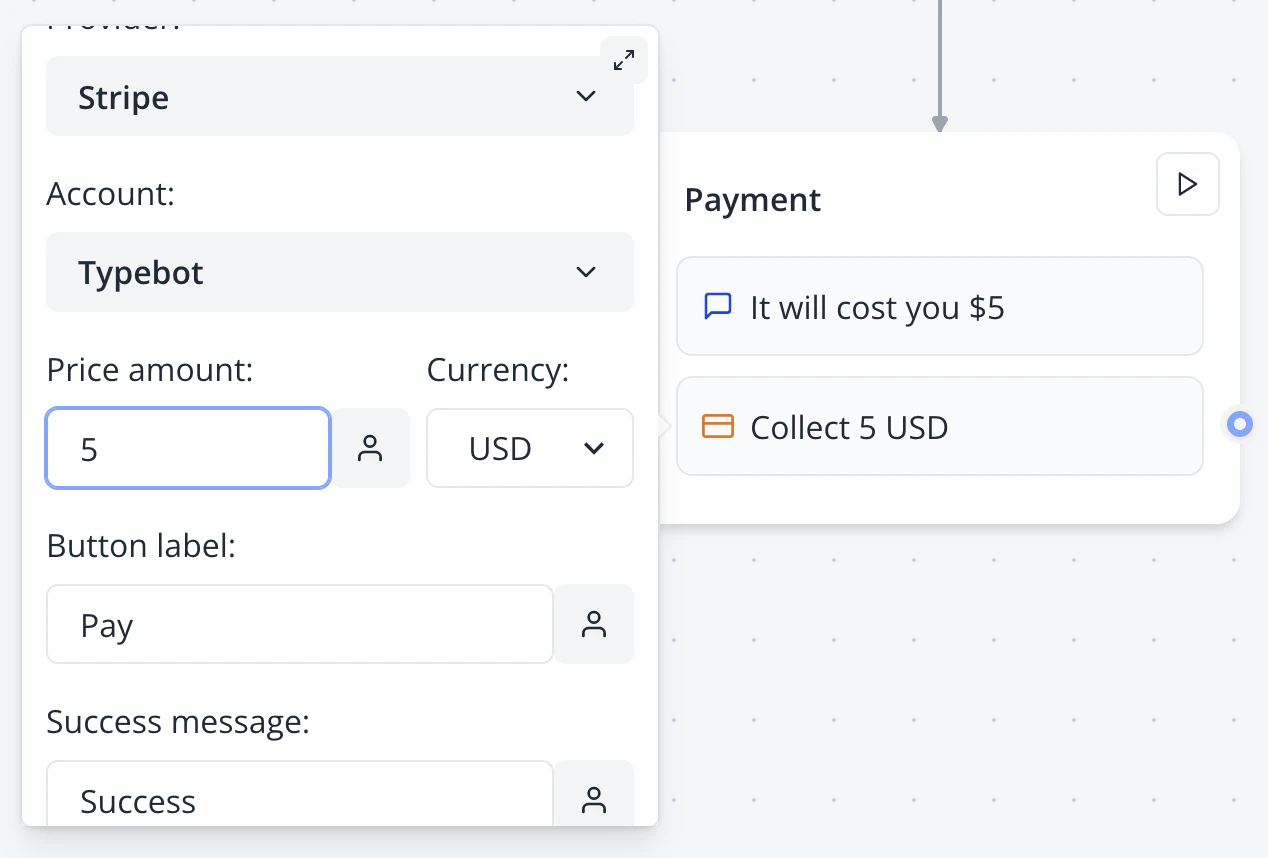
Task: Run a preview from the Payment group play icon
Action: 1187,184
